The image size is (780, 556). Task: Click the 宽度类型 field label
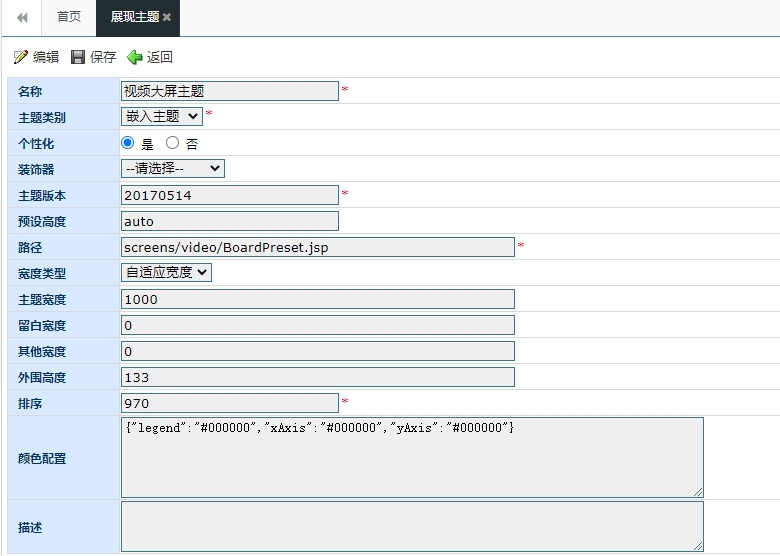[42, 274]
